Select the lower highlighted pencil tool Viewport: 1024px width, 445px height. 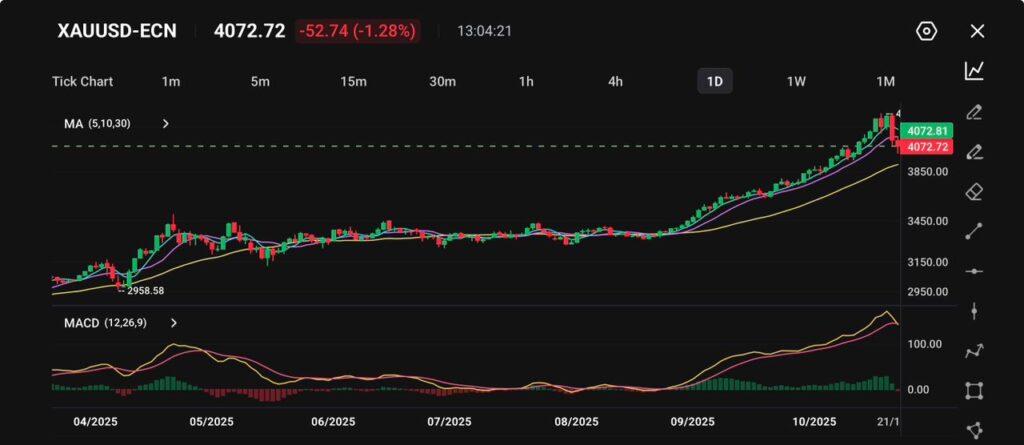[974, 151]
